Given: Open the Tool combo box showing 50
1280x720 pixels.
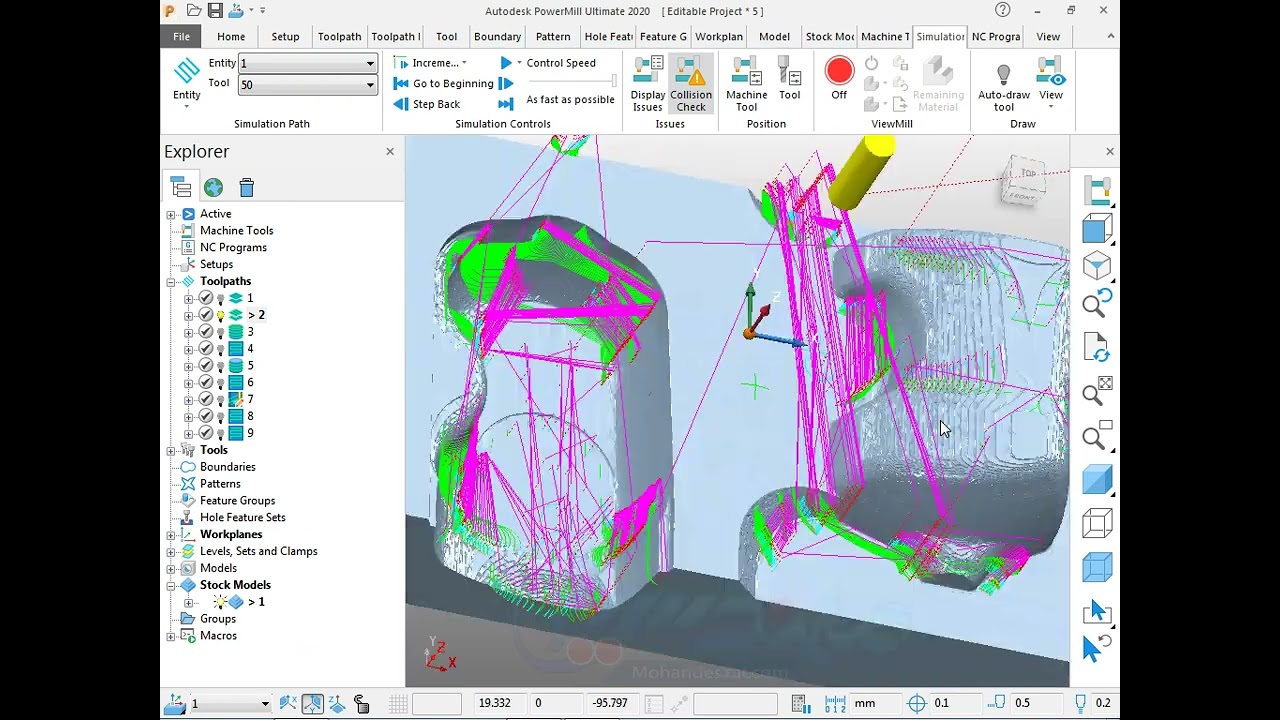Looking at the screenshot, I should click(x=307, y=85).
